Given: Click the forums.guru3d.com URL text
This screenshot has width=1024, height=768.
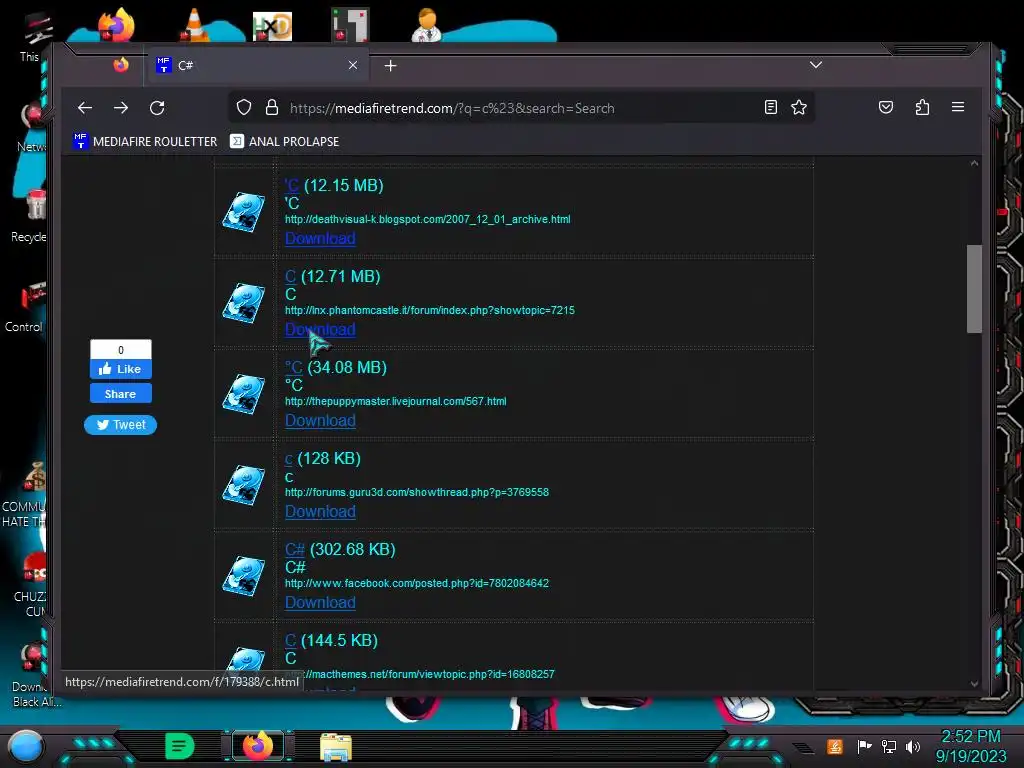Looking at the screenshot, I should coord(417,492).
